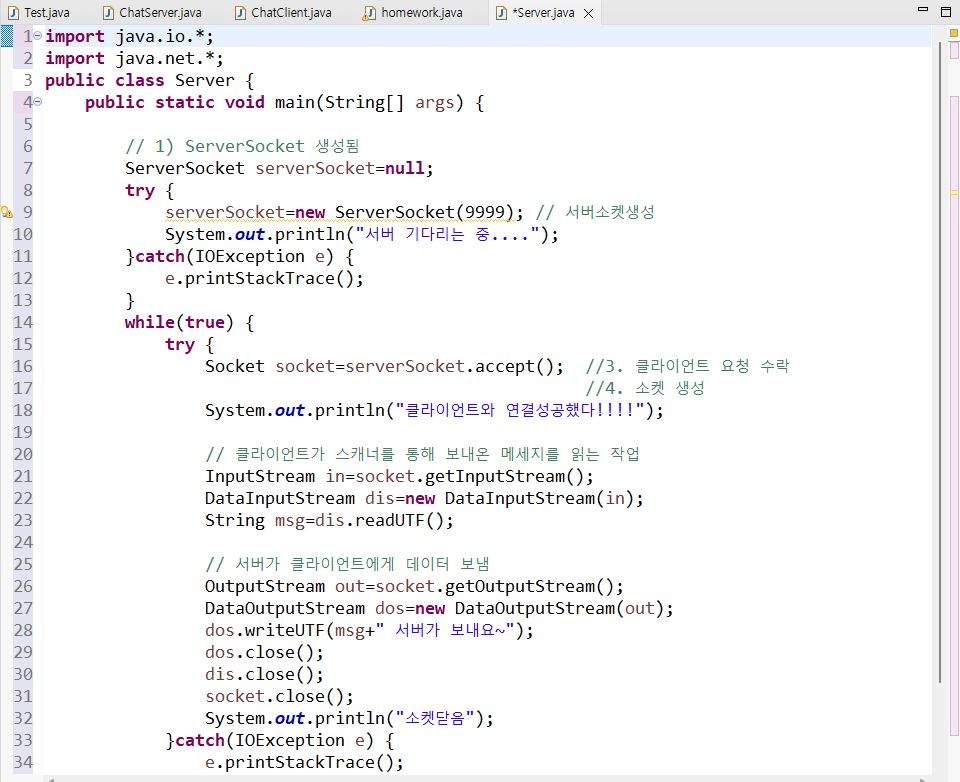The image size is (960, 782).
Task: Click the left arrow of horizontal scrollbar
Action: [50, 780]
